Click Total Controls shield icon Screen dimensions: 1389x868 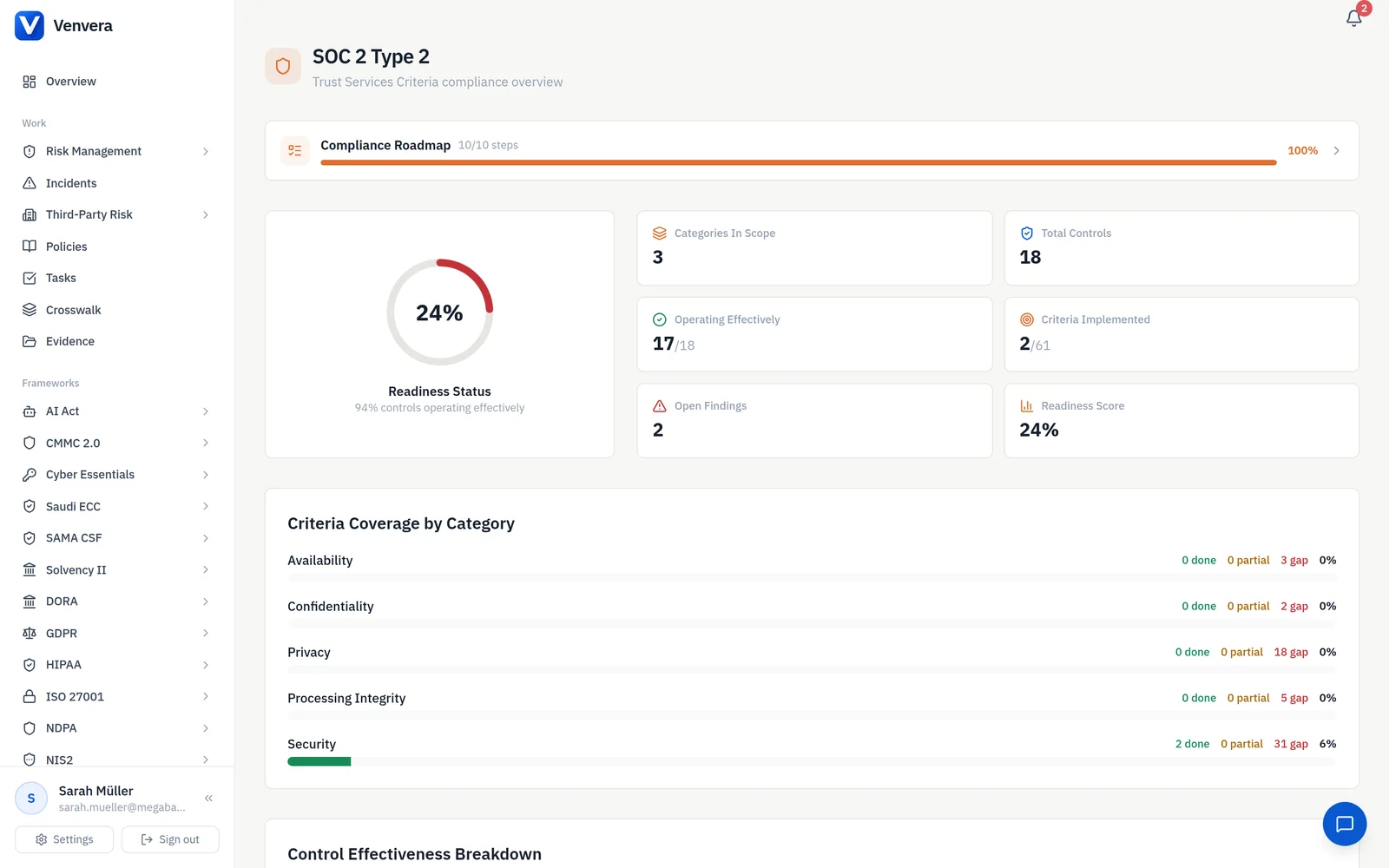click(1027, 233)
